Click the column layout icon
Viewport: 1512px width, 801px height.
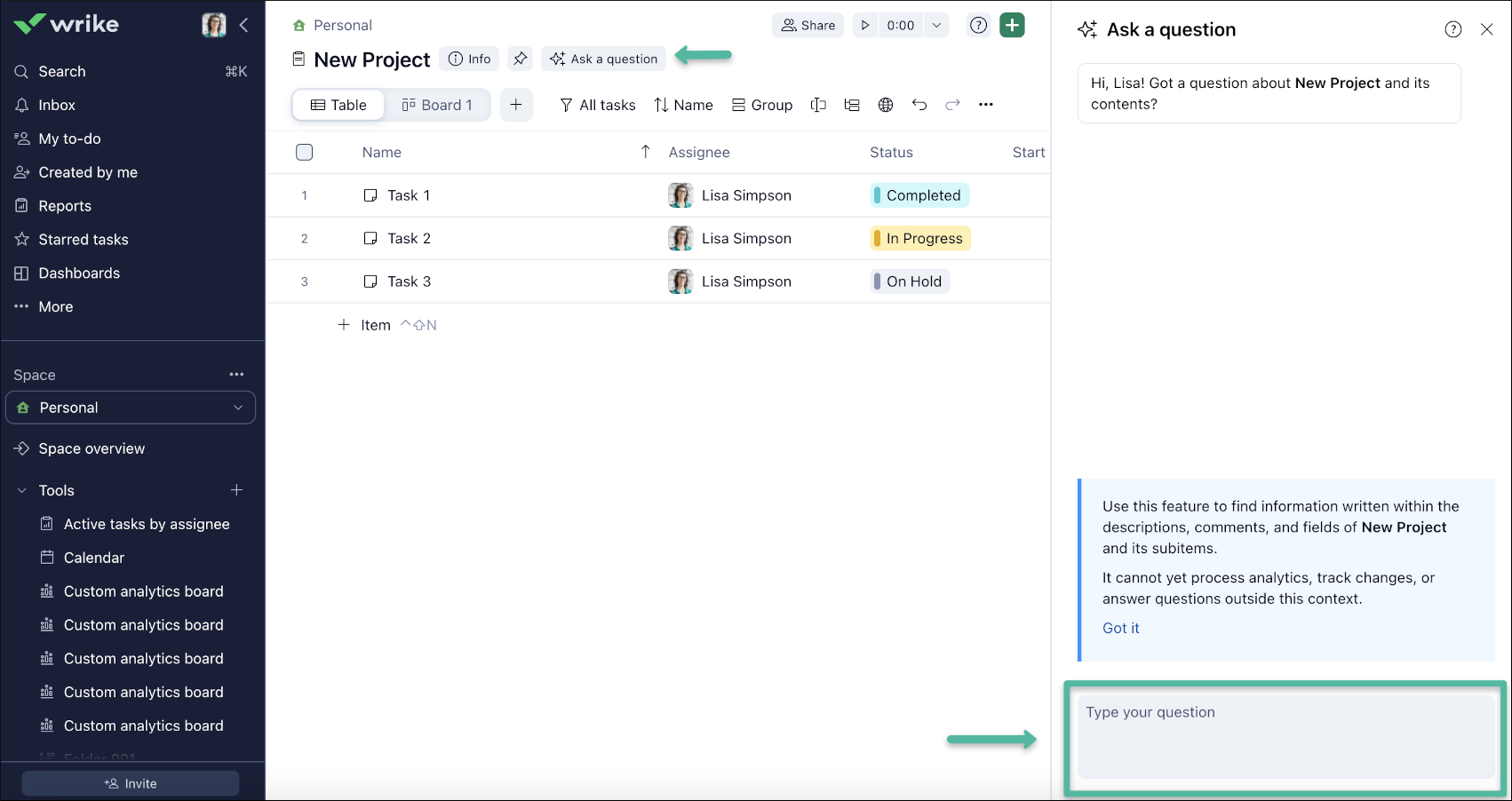coord(818,105)
